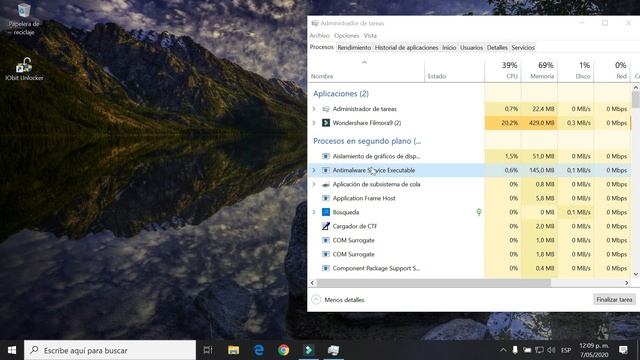This screenshot has height=360, width=640.
Task: Collapse to Menos detalles view
Action: click(338, 300)
